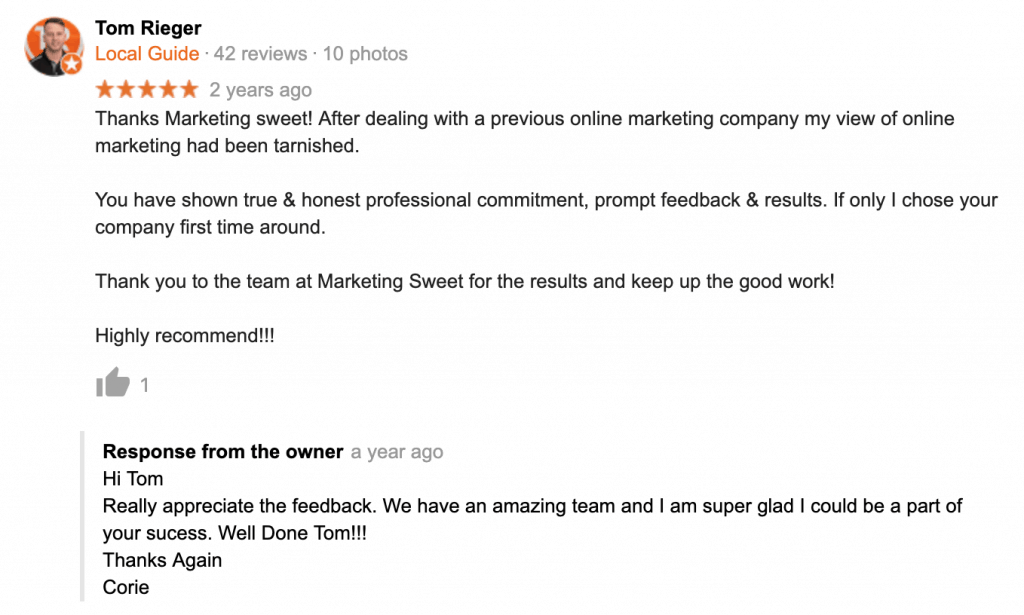
Task: Click the 'Highly recommend!!!' line
Action: (185, 336)
